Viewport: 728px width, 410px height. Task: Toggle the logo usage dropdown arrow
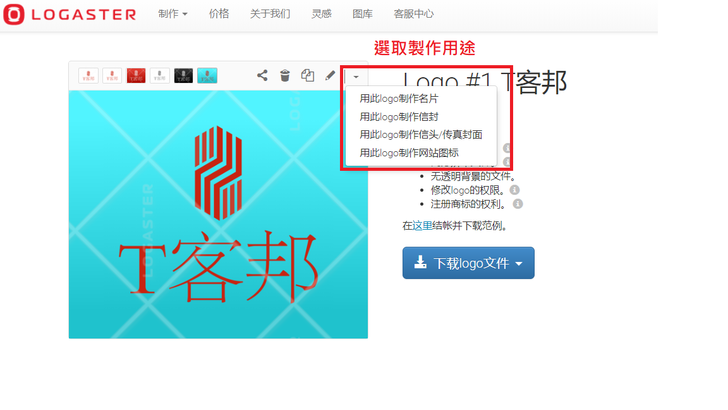pyautogui.click(x=356, y=77)
